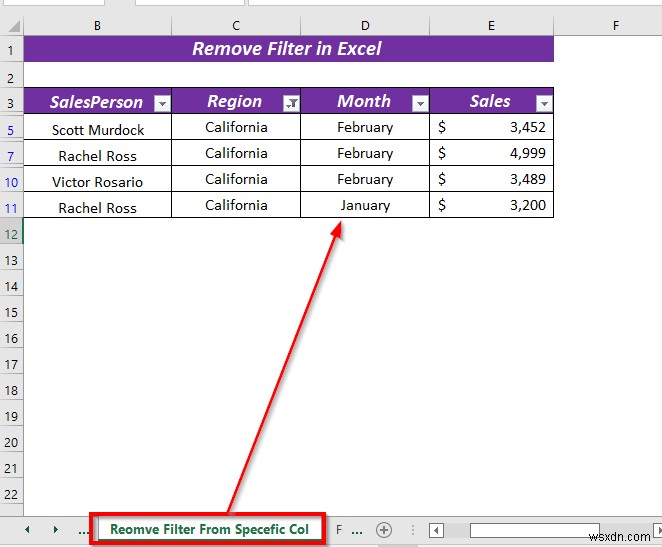Select California cell in row 10
This screenshot has height=547, width=662.
click(x=236, y=179)
